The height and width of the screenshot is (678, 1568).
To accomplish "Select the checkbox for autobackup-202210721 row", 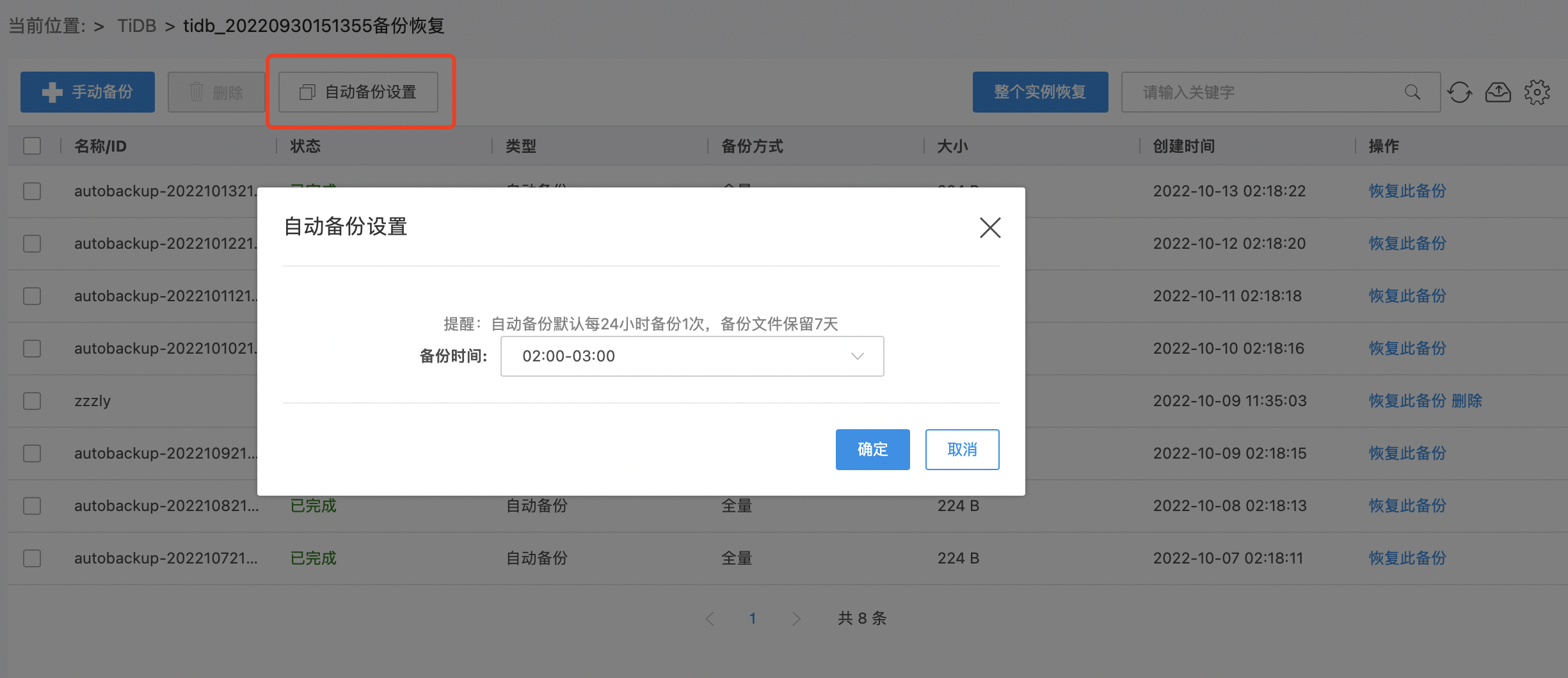I will [32, 558].
